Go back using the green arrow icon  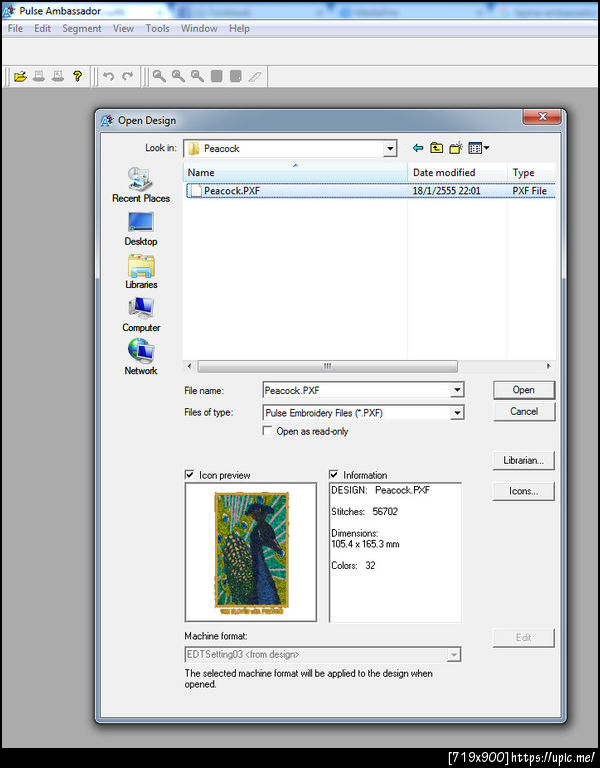click(418, 148)
